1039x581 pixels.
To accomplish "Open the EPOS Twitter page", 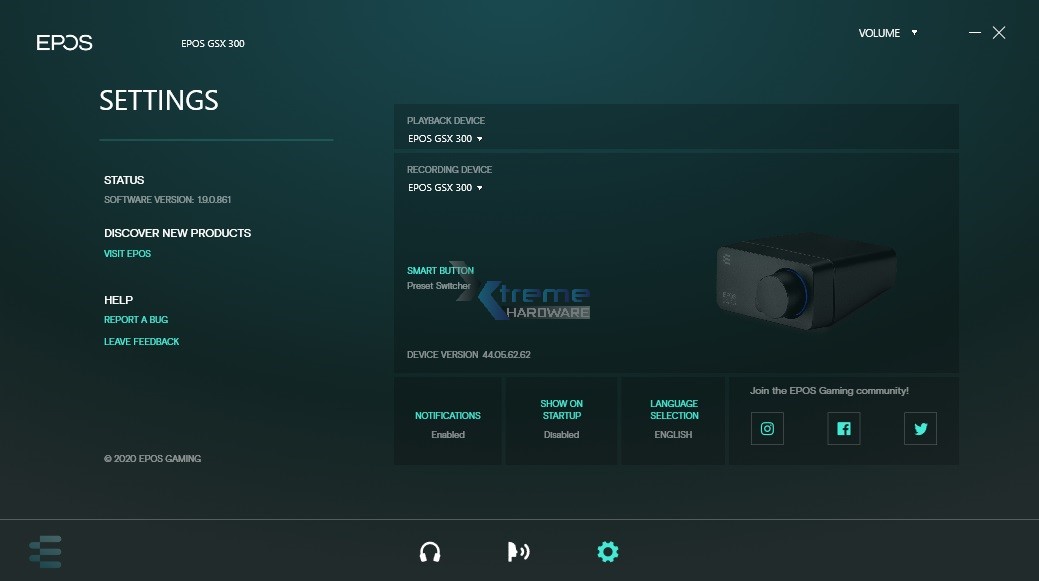I will click(x=920, y=428).
